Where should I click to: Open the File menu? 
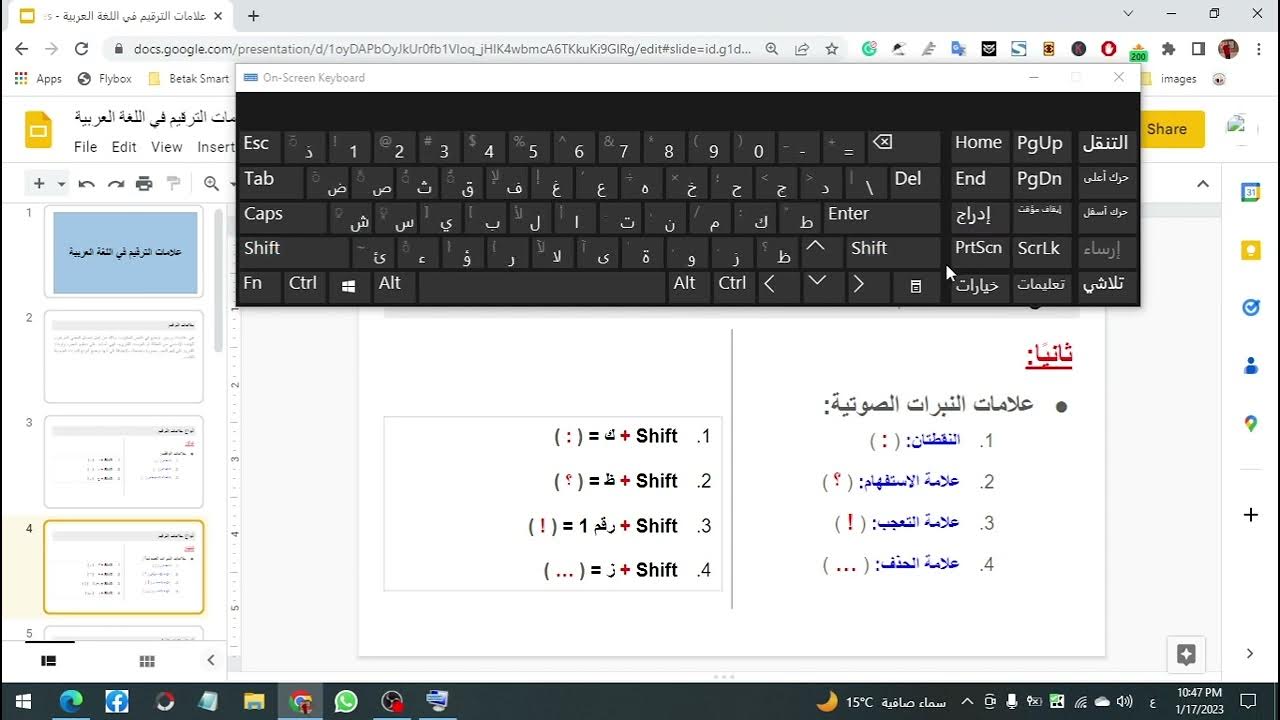coord(86,147)
